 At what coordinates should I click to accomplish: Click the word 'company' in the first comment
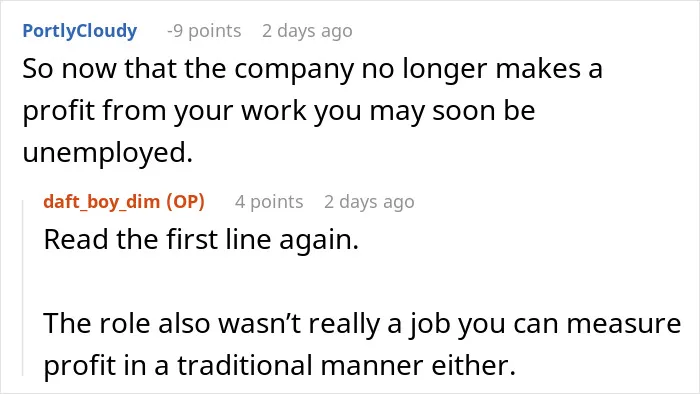294,71
